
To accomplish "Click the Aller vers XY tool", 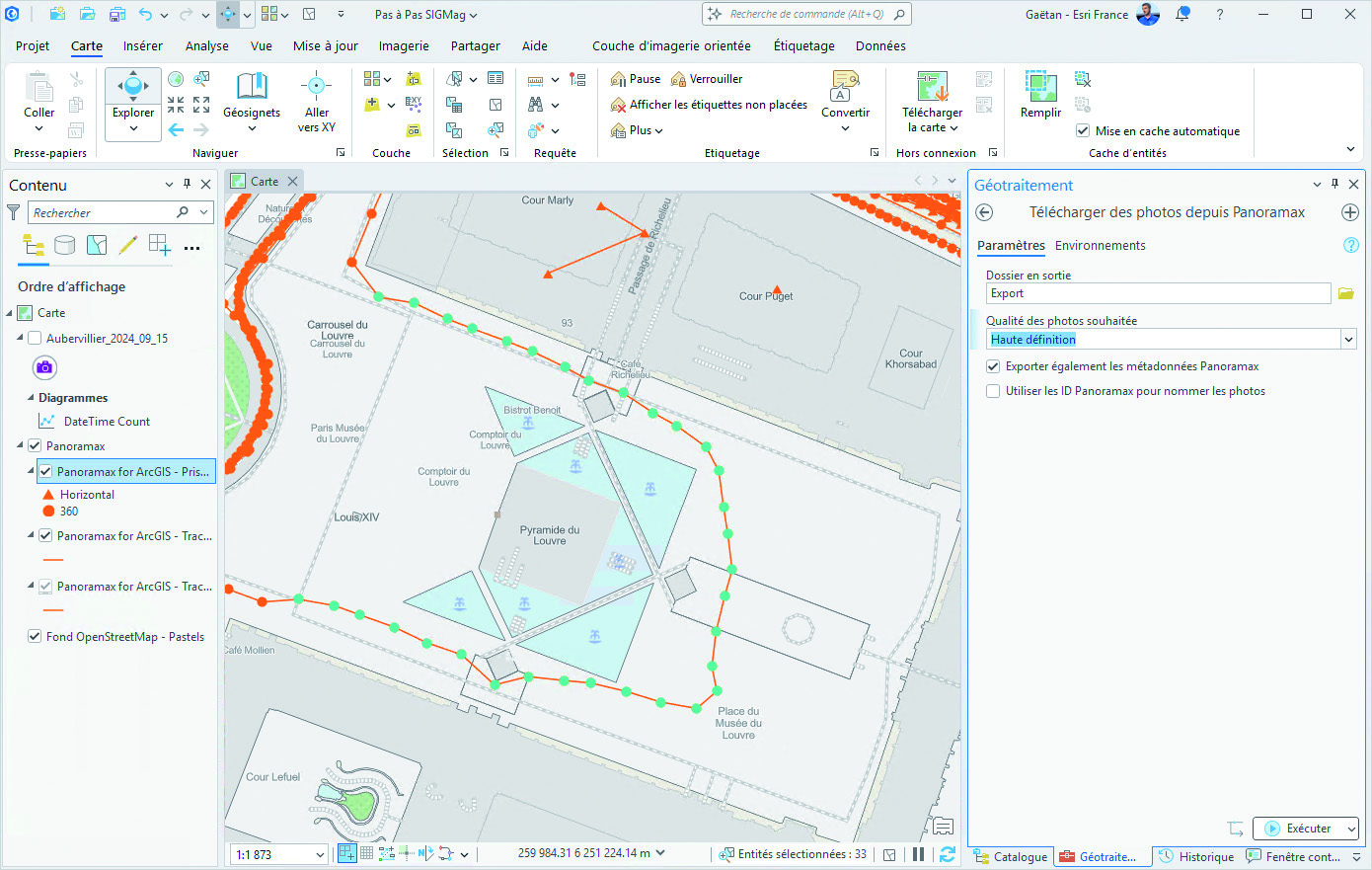I will click(x=316, y=103).
